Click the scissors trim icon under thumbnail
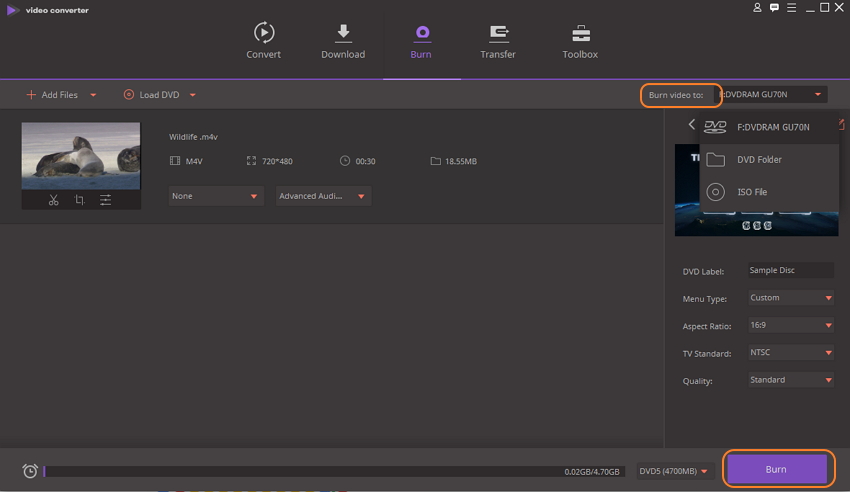The width and height of the screenshot is (850, 492). pyautogui.click(x=54, y=200)
